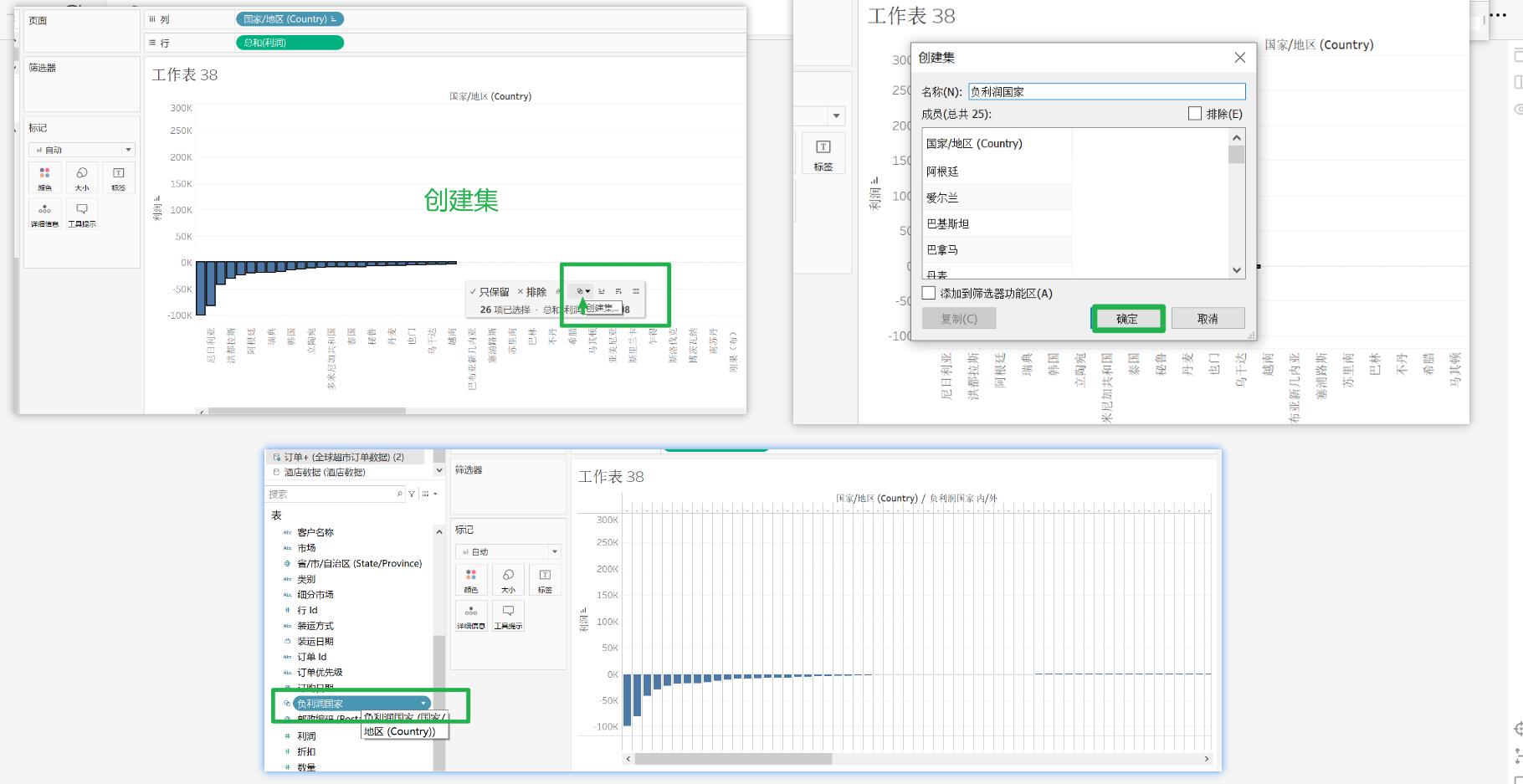Image resolution: width=1523 pixels, height=784 pixels.
Task: Click sort descending icon in selection tooltip
Action: 618,291
